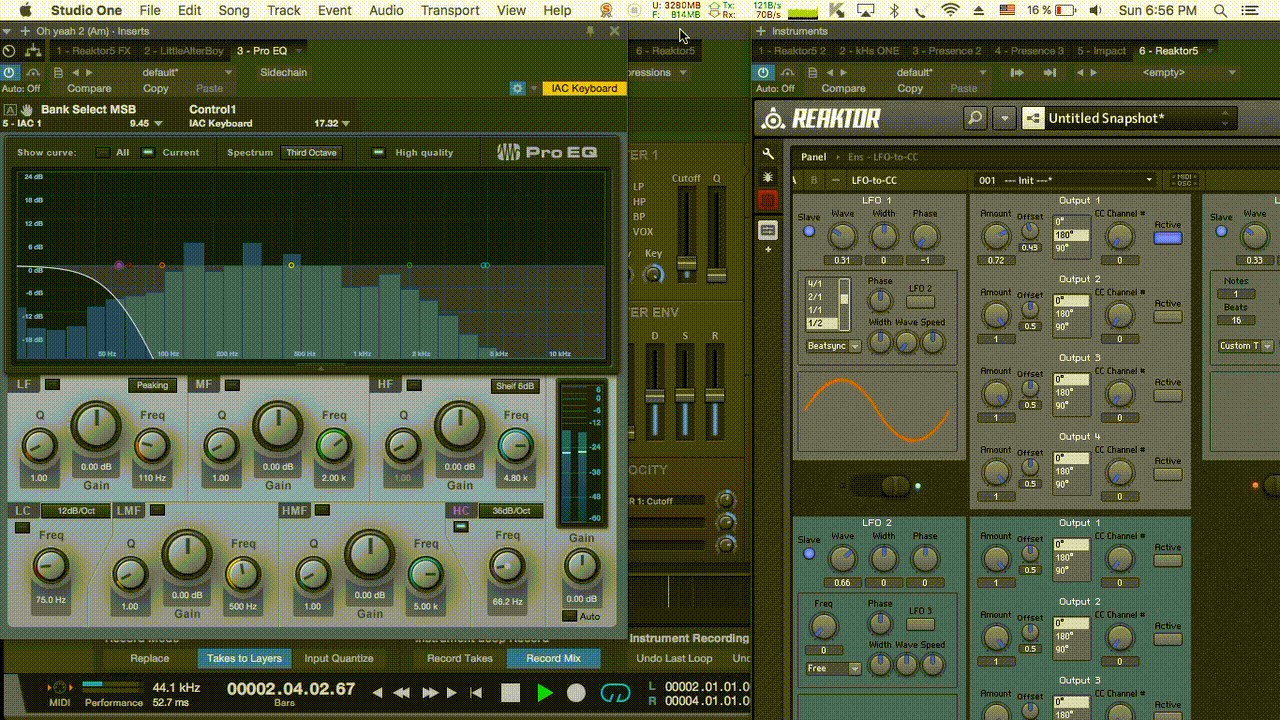Toggle High quality option in Pro EQ
The width and height of the screenshot is (1280, 720).
(x=379, y=153)
